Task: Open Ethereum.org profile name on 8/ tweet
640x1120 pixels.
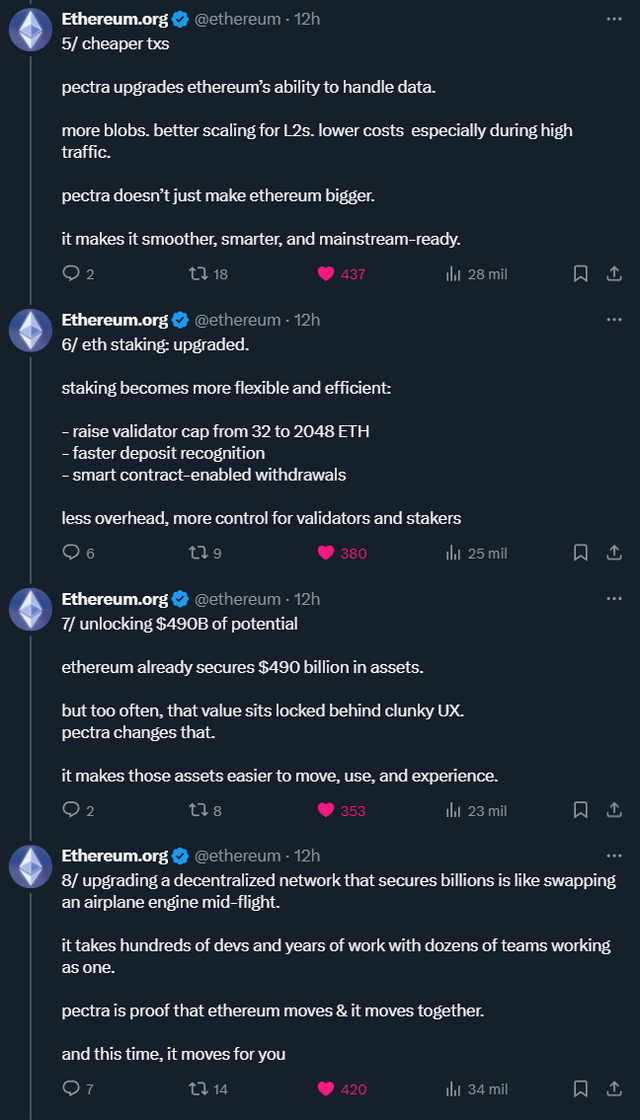Action: click(x=115, y=855)
